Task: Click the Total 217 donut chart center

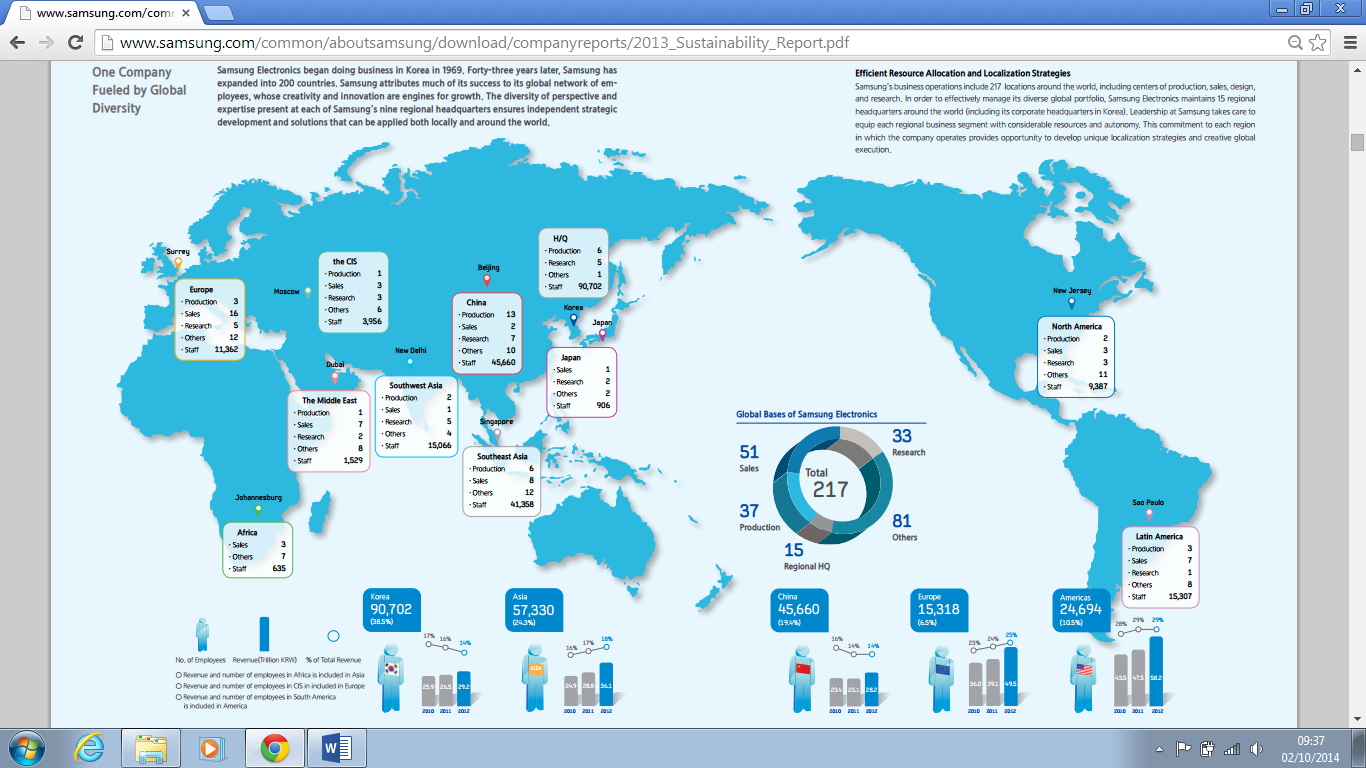Action: click(x=830, y=484)
